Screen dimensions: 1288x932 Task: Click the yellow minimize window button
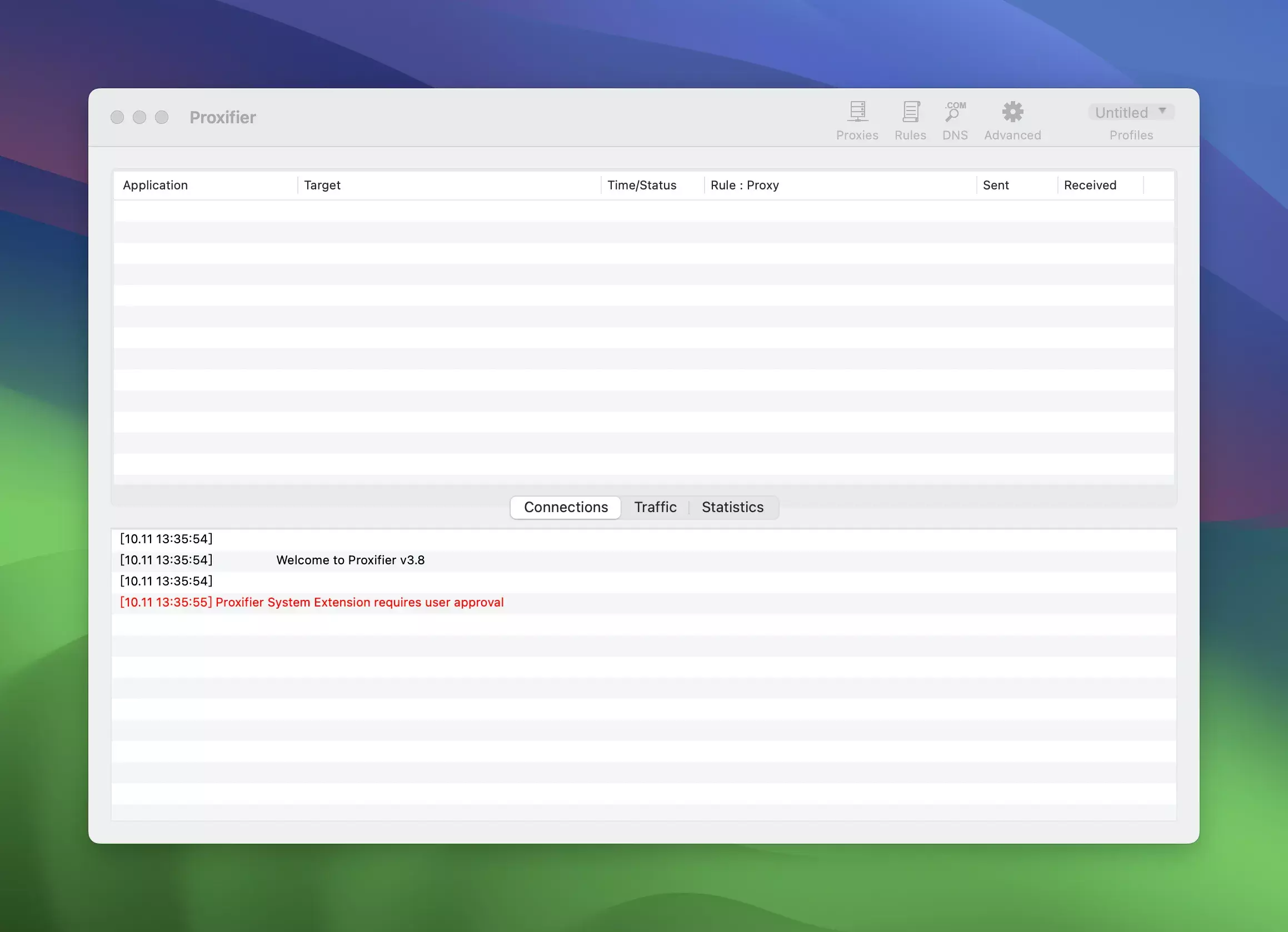point(139,118)
